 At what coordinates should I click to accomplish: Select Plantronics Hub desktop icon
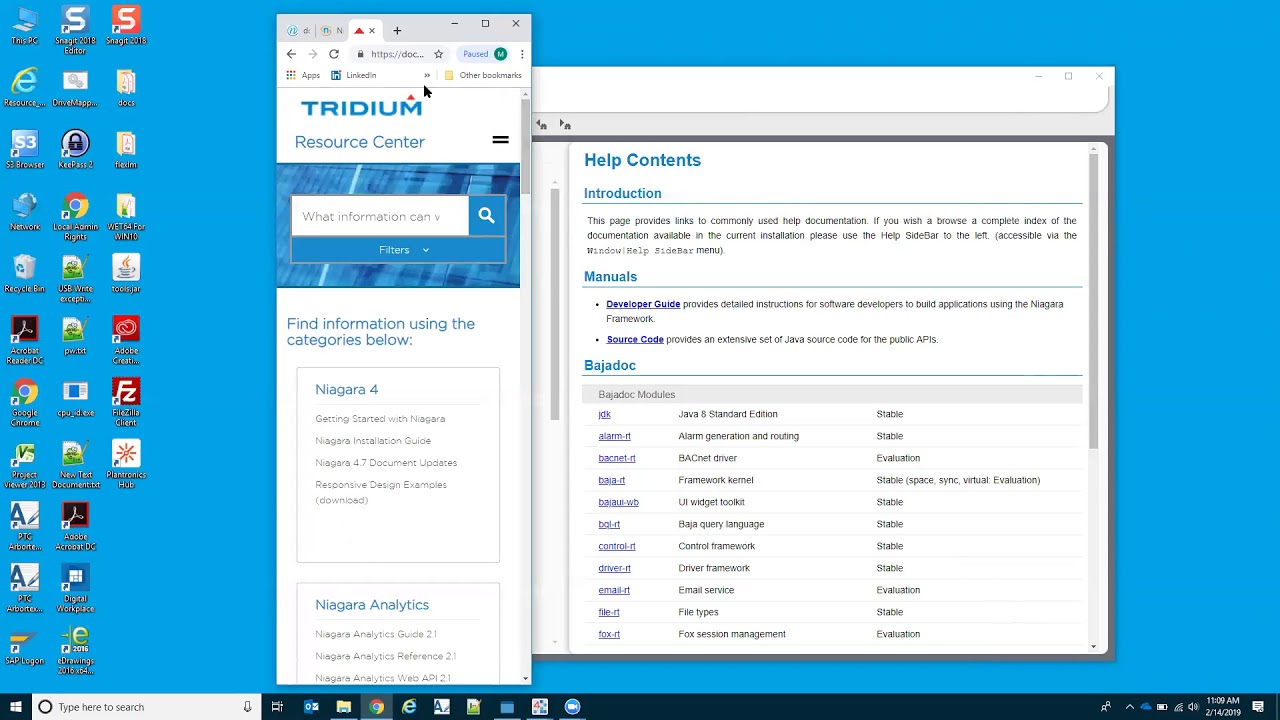click(126, 462)
